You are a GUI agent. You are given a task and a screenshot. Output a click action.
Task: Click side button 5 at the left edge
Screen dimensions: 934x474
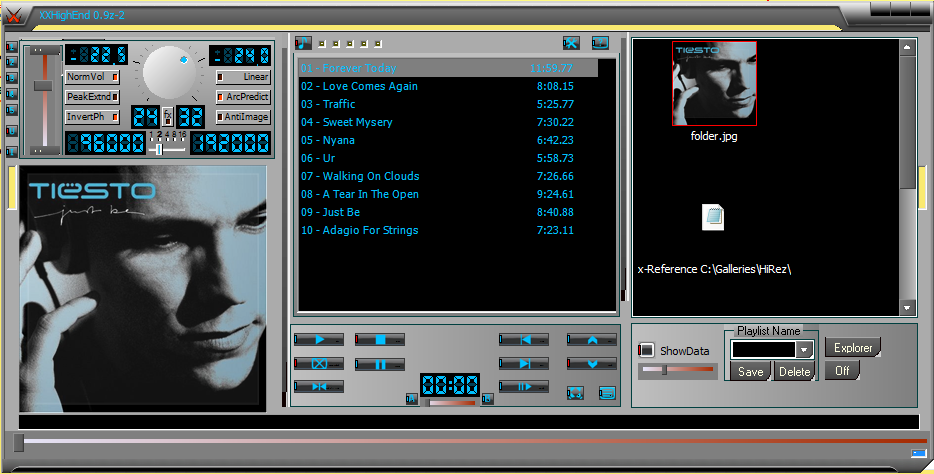click(x=11, y=110)
